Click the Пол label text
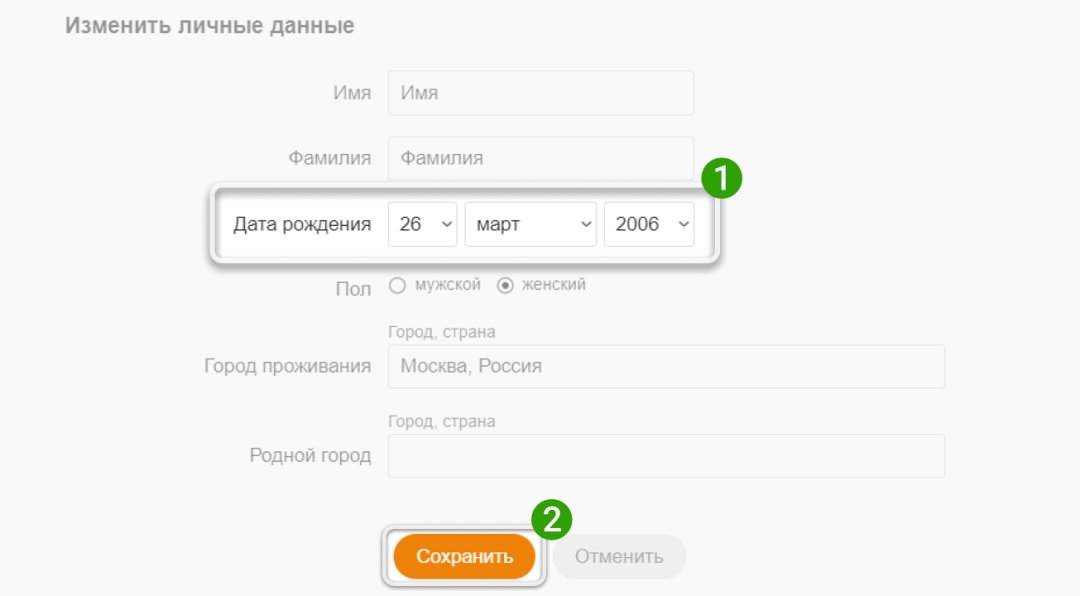Image resolution: width=1080 pixels, height=596 pixels. (353, 289)
